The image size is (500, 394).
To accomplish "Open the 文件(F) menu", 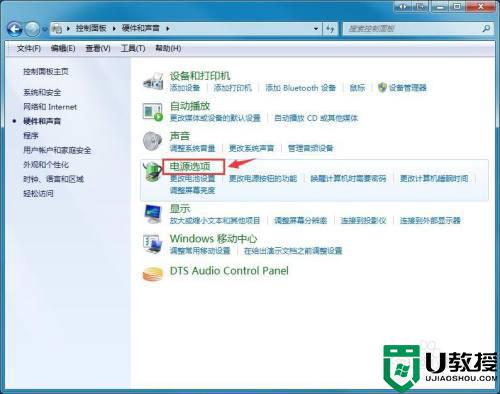I will tap(29, 49).
